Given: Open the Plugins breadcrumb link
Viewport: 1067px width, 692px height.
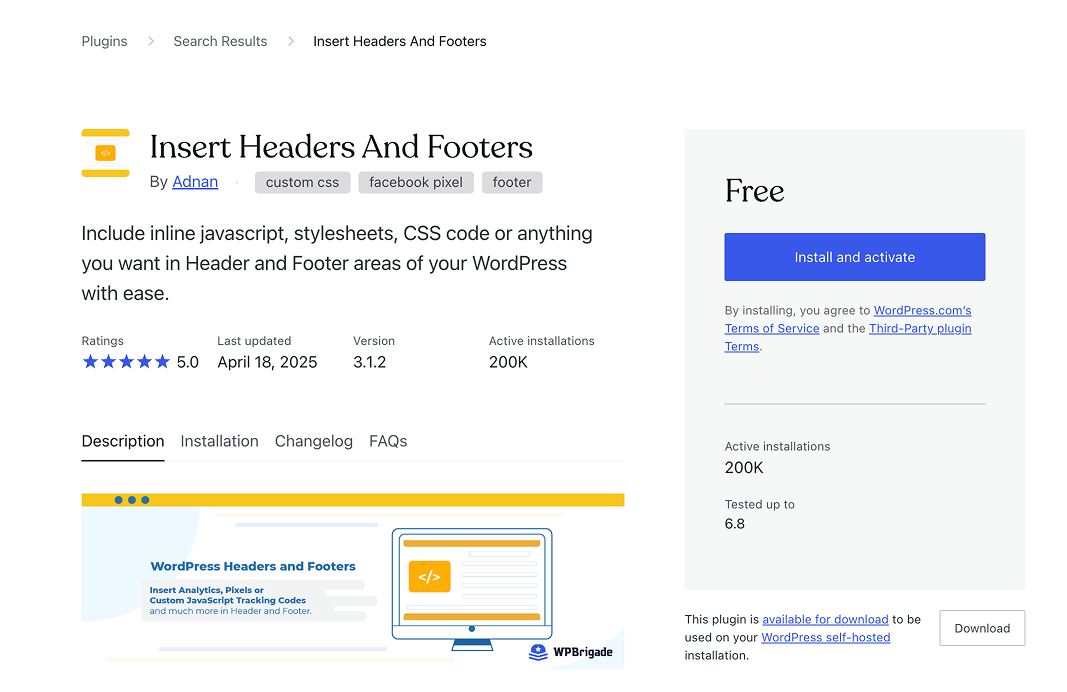Looking at the screenshot, I should (x=104, y=41).
